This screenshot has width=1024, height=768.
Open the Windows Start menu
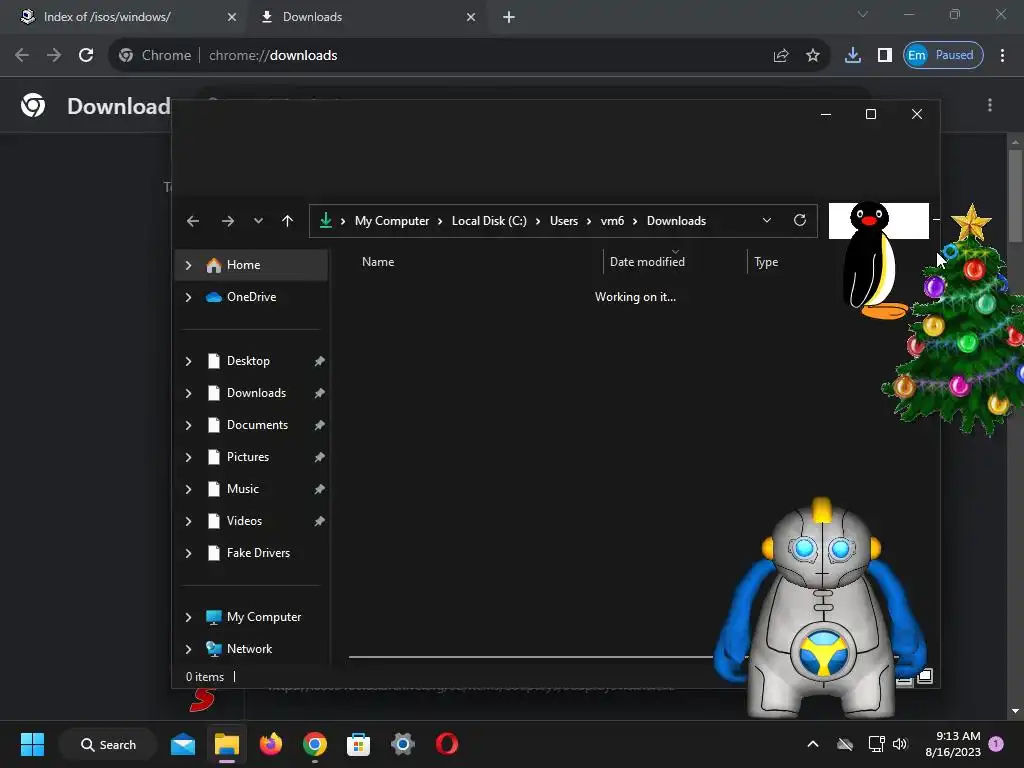coord(32,744)
